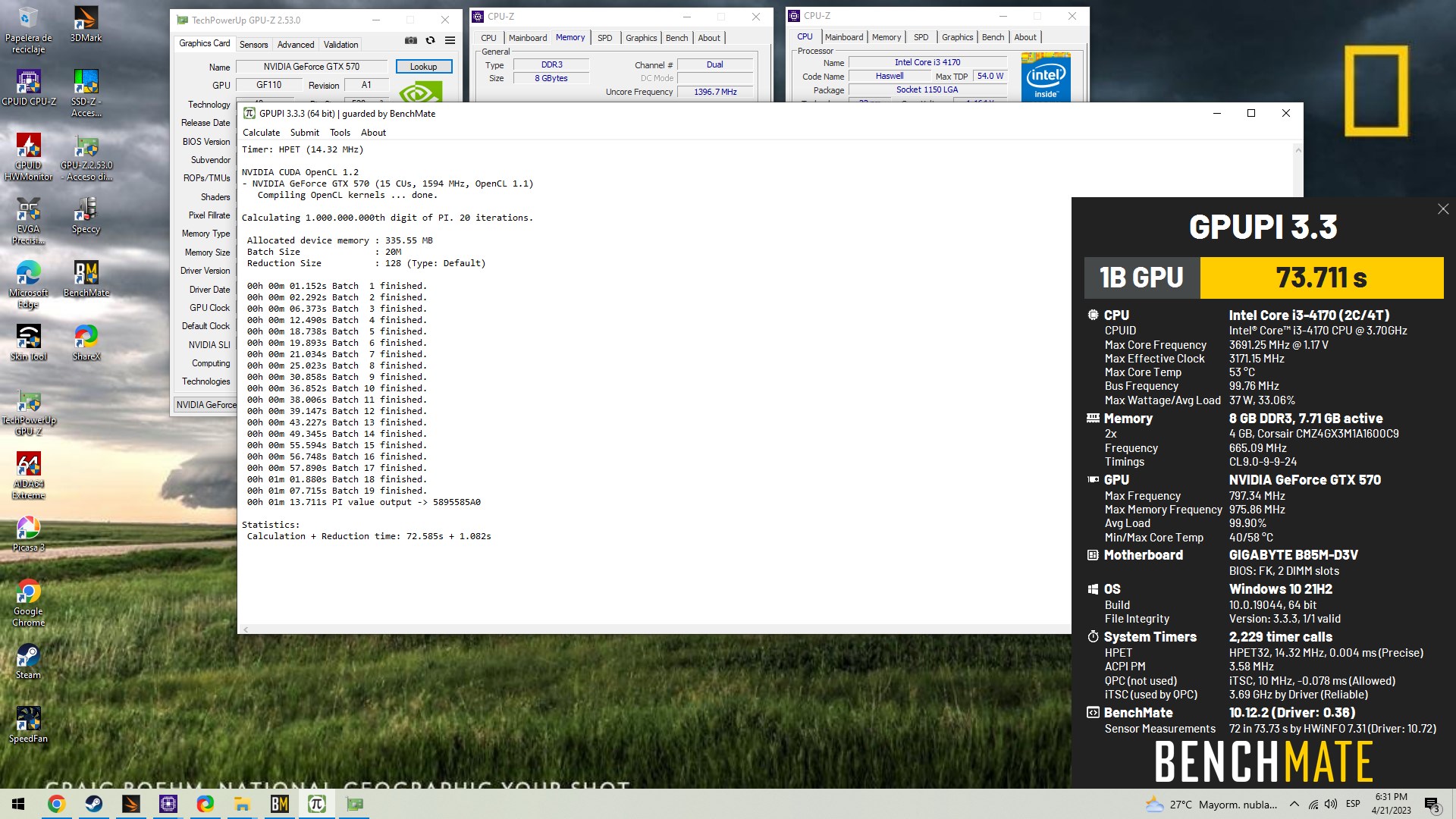Launch Microsoft Edge from the desktop
This screenshot has height=819, width=1456.
coord(29,285)
